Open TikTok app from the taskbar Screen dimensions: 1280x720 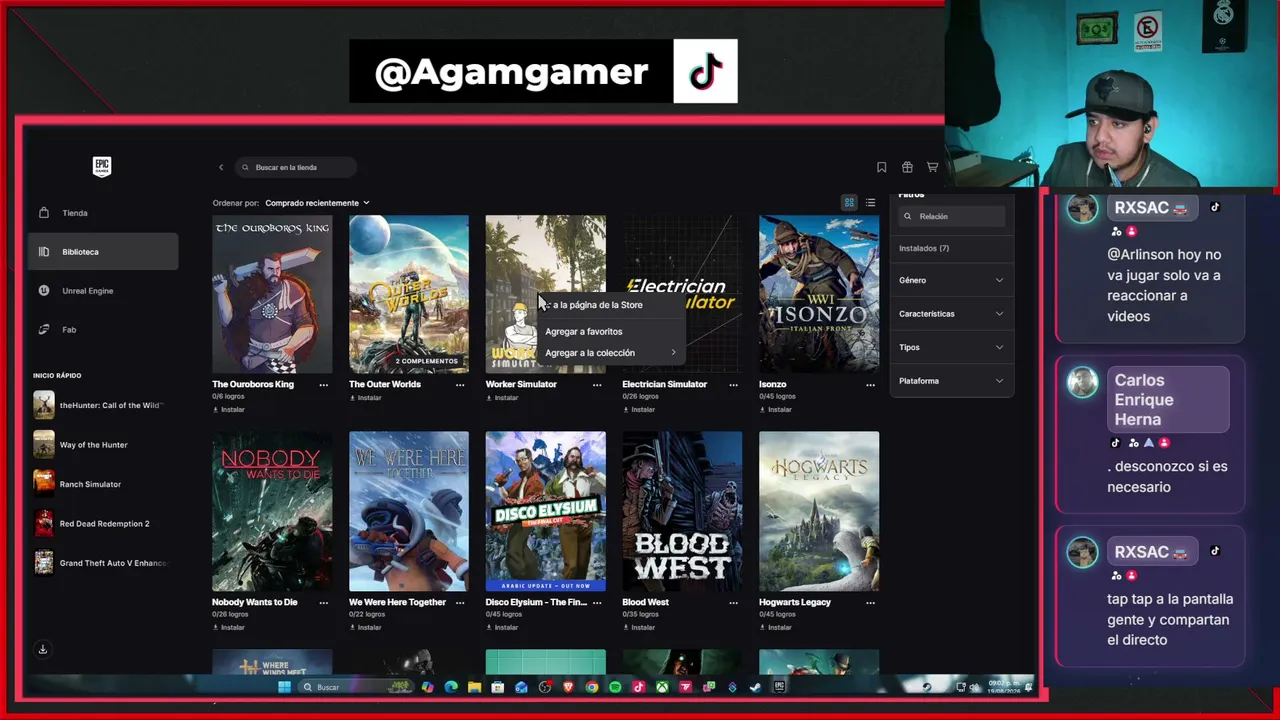tap(638, 687)
